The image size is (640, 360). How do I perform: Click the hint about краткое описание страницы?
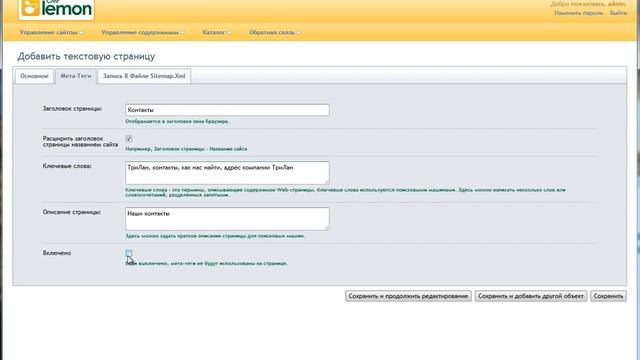point(215,236)
